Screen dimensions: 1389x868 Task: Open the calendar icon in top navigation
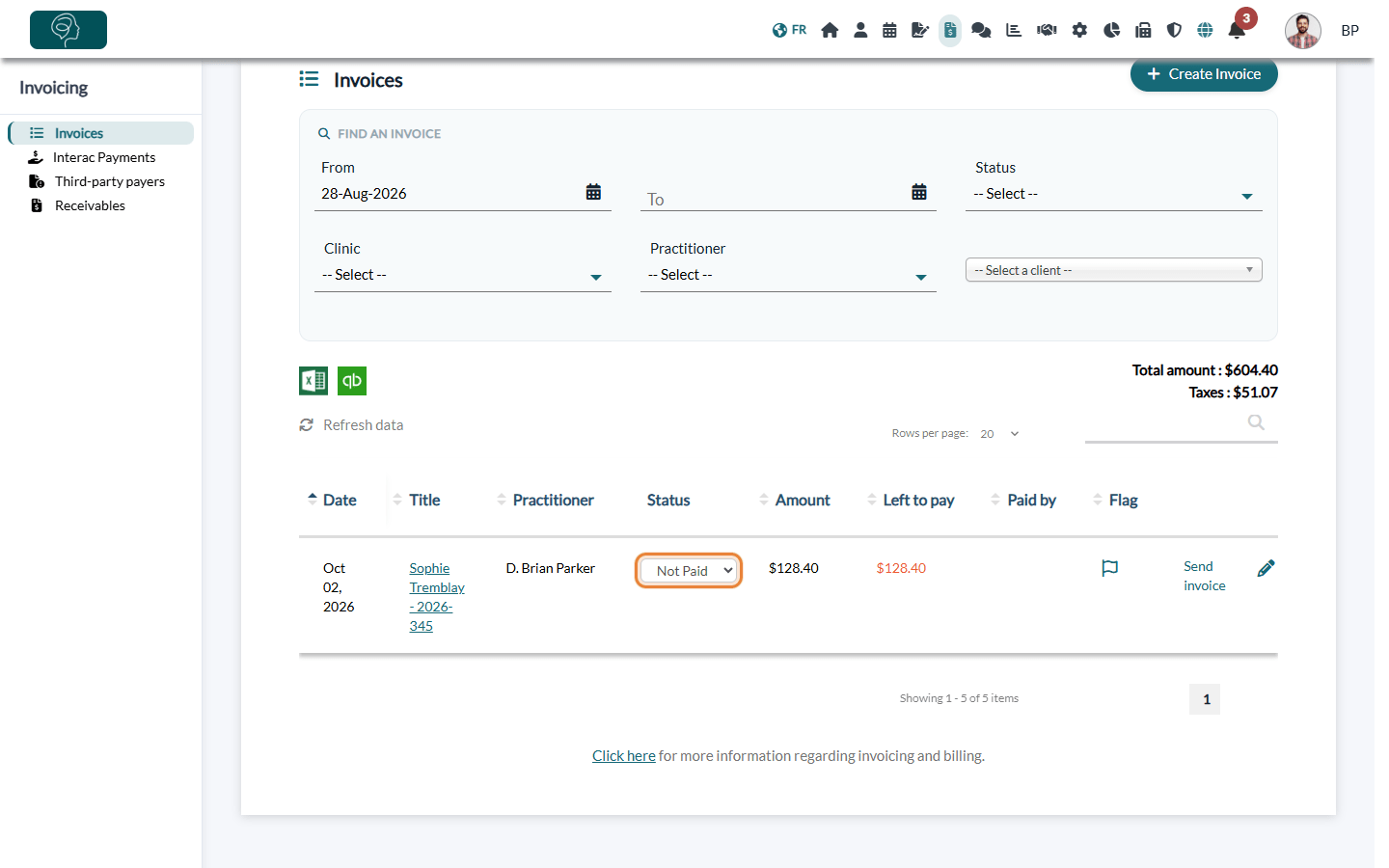889,30
